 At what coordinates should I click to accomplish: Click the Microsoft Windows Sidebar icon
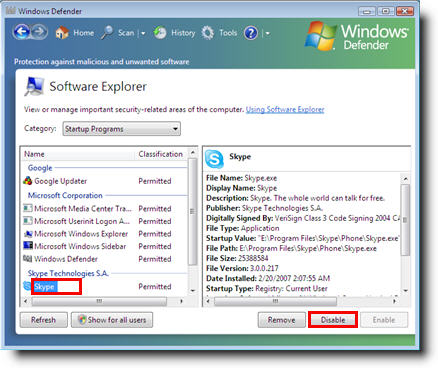[x=28, y=246]
